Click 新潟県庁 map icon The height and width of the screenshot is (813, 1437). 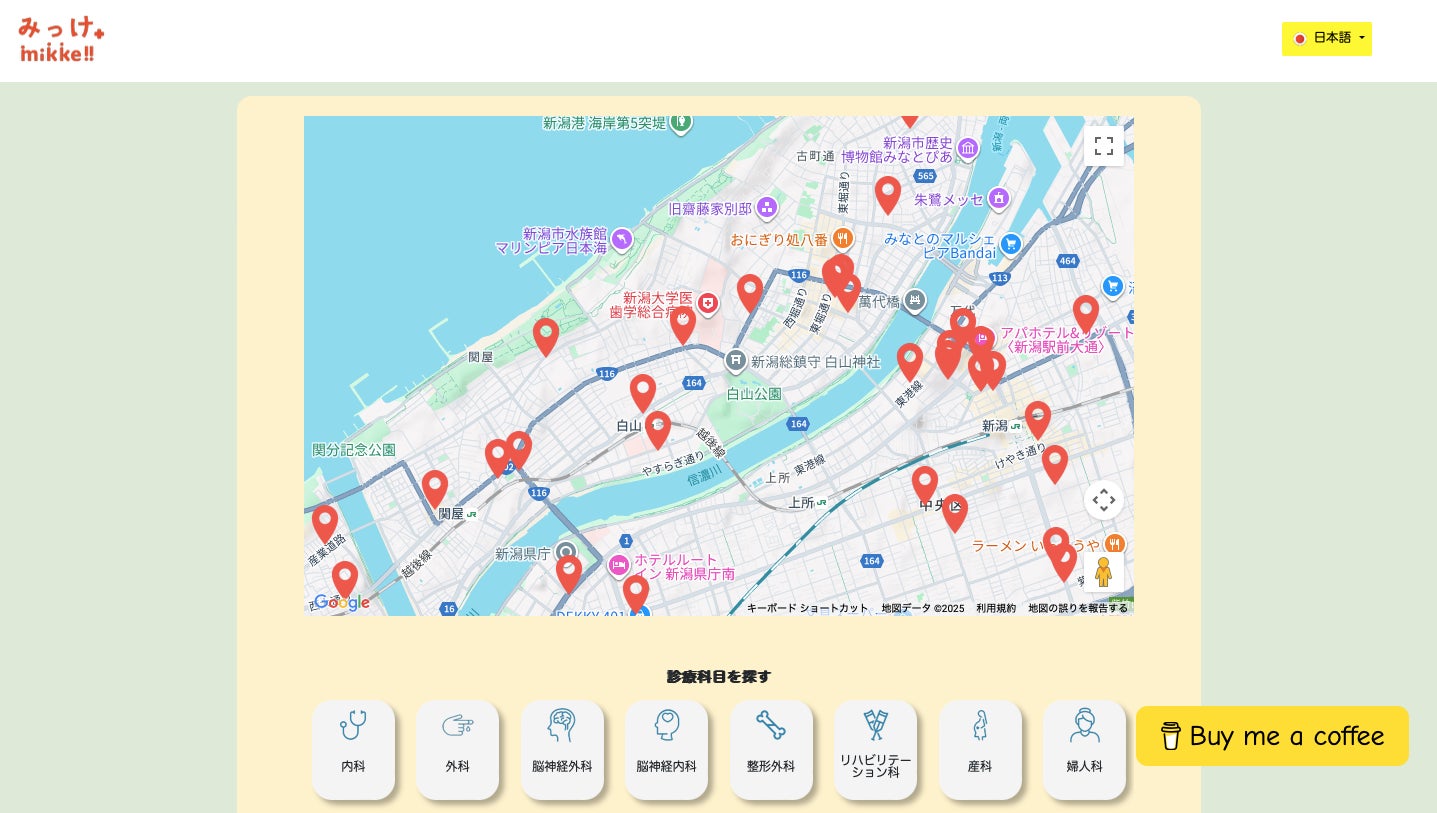566,552
